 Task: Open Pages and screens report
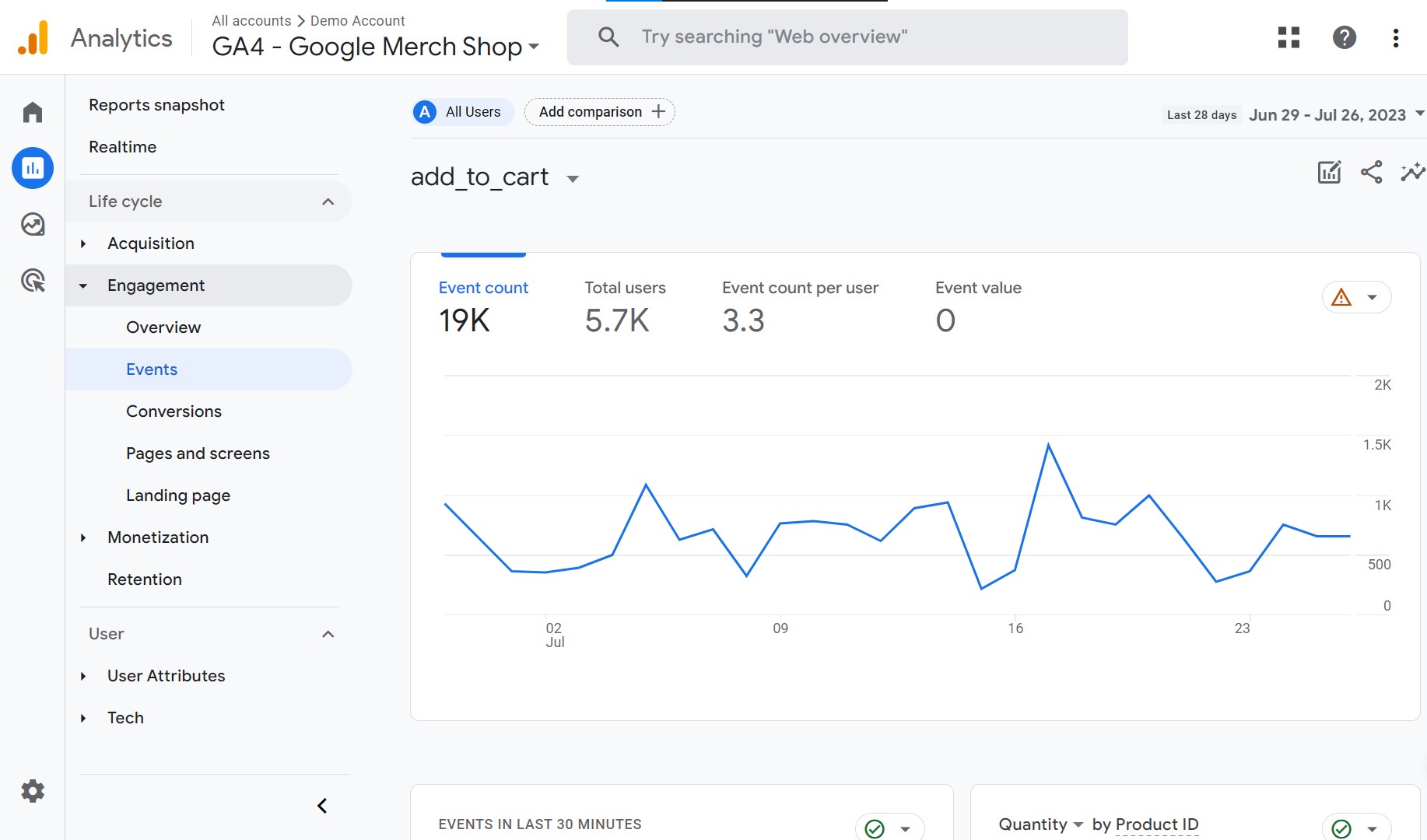point(198,453)
